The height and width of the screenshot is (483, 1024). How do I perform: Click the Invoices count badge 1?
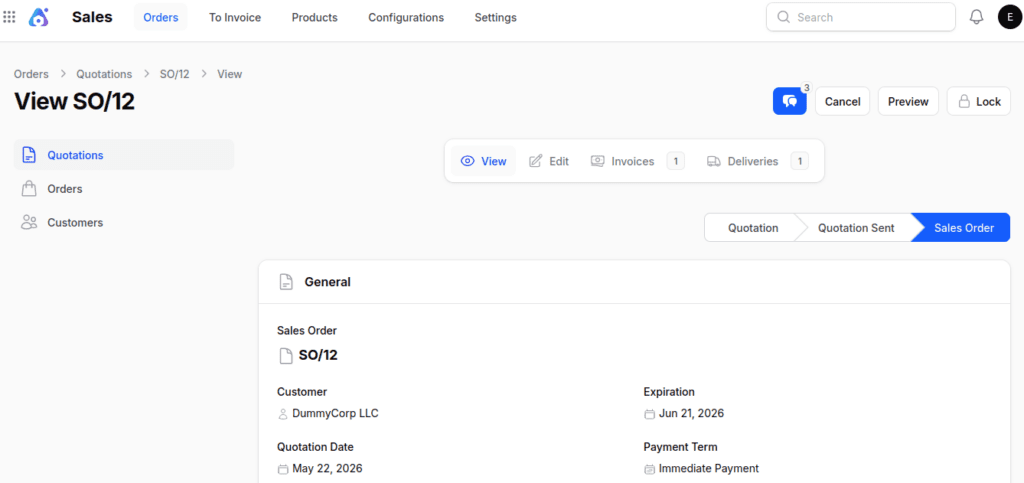[675, 161]
